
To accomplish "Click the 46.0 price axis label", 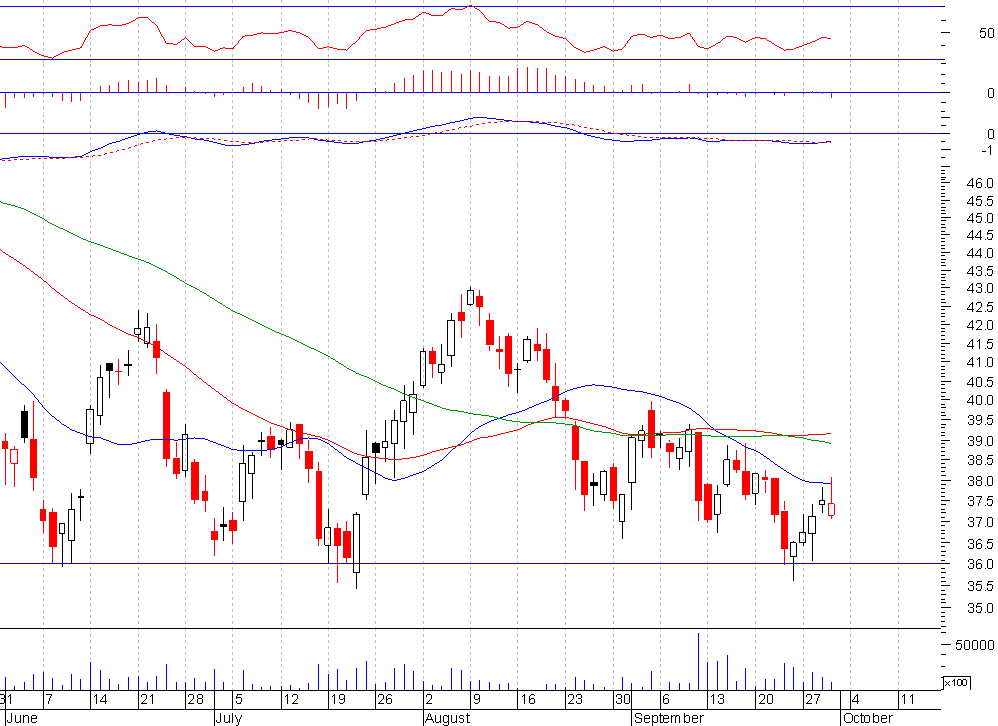I will [980, 183].
